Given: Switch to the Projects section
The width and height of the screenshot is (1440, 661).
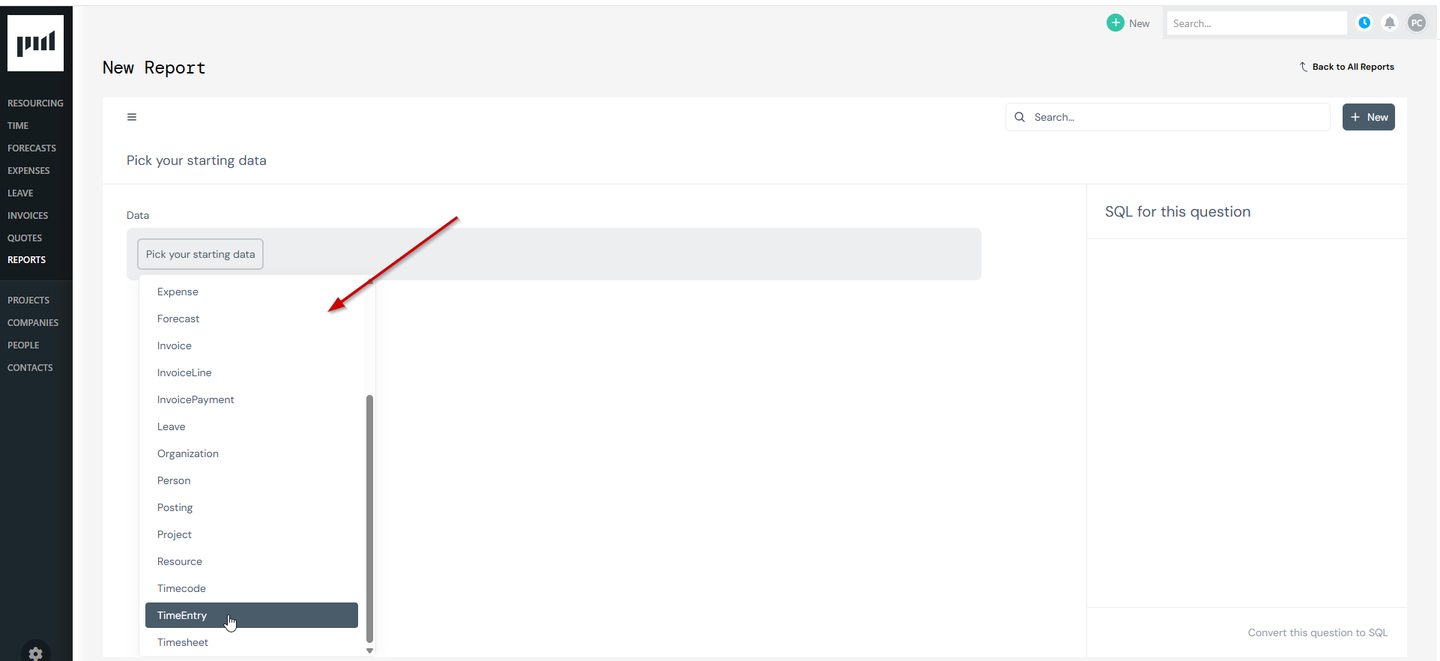Looking at the screenshot, I should (28, 300).
